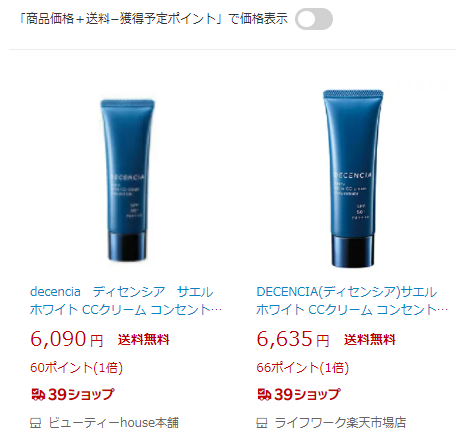Click the 66ポイント(1倍) points label

coord(303,368)
